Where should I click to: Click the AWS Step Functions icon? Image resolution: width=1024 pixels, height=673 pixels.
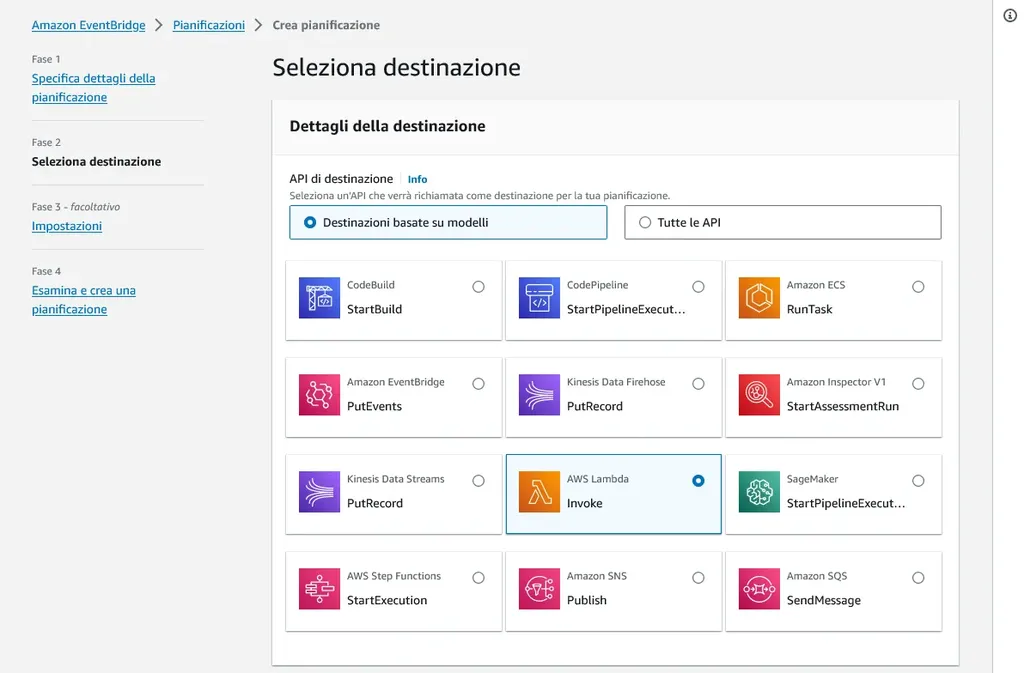[x=319, y=589]
